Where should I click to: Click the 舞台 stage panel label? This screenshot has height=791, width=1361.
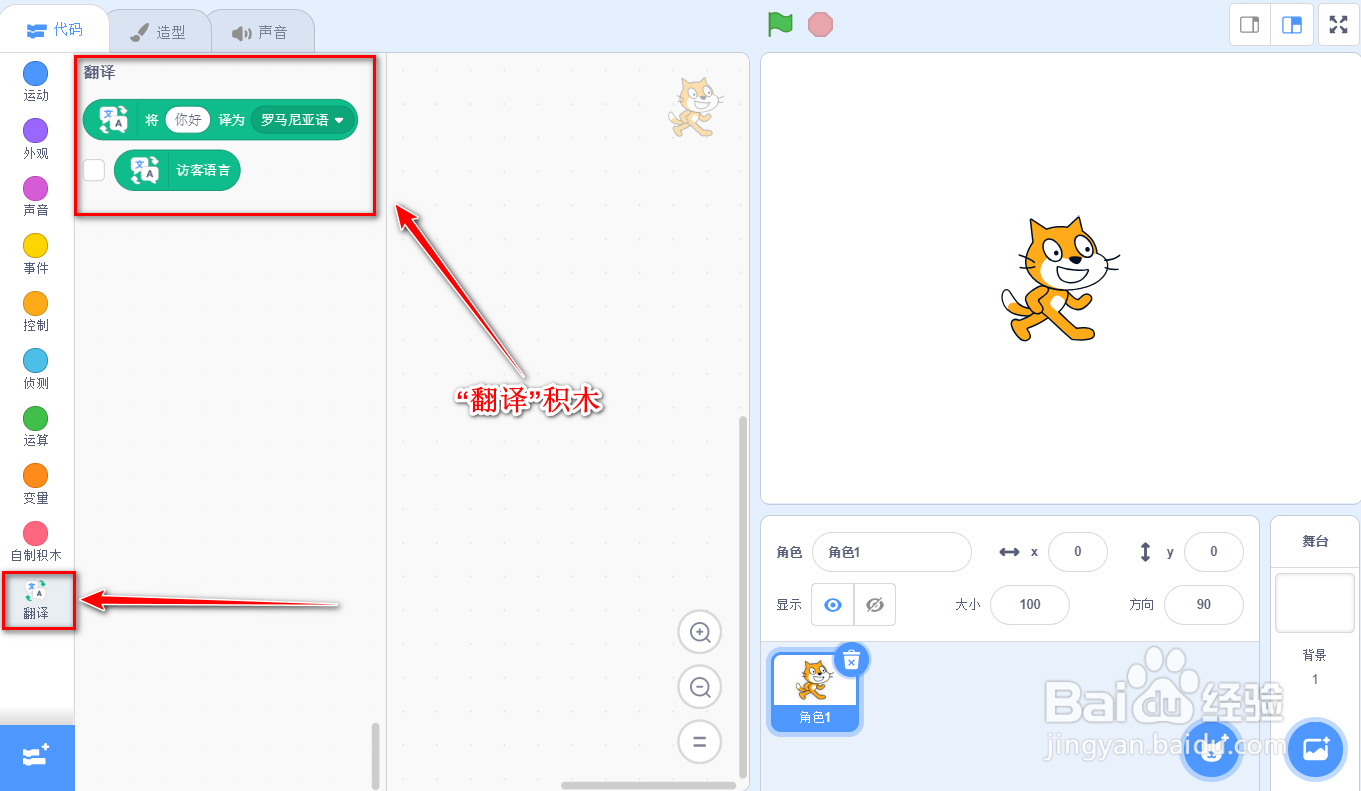(x=1315, y=541)
